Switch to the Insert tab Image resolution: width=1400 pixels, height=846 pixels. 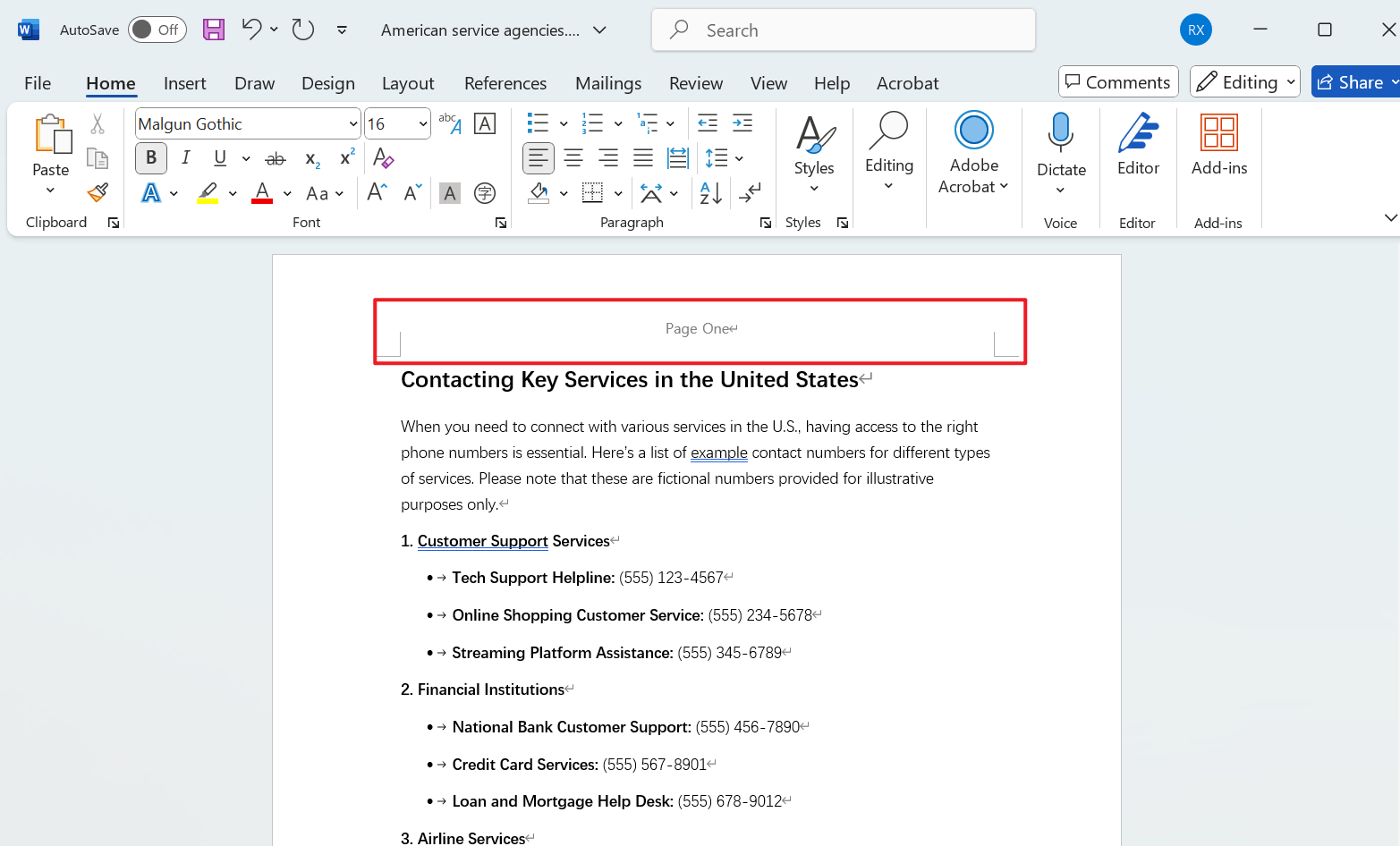pyautogui.click(x=184, y=83)
